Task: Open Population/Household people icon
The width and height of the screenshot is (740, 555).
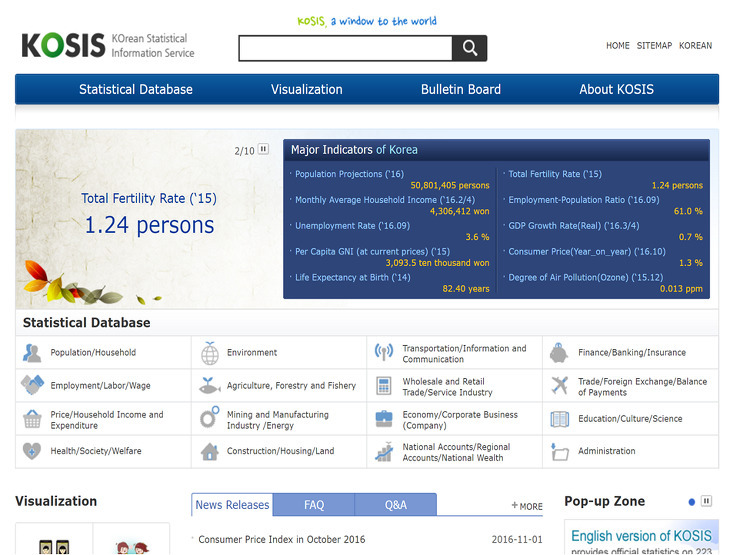Action: click(x=32, y=353)
